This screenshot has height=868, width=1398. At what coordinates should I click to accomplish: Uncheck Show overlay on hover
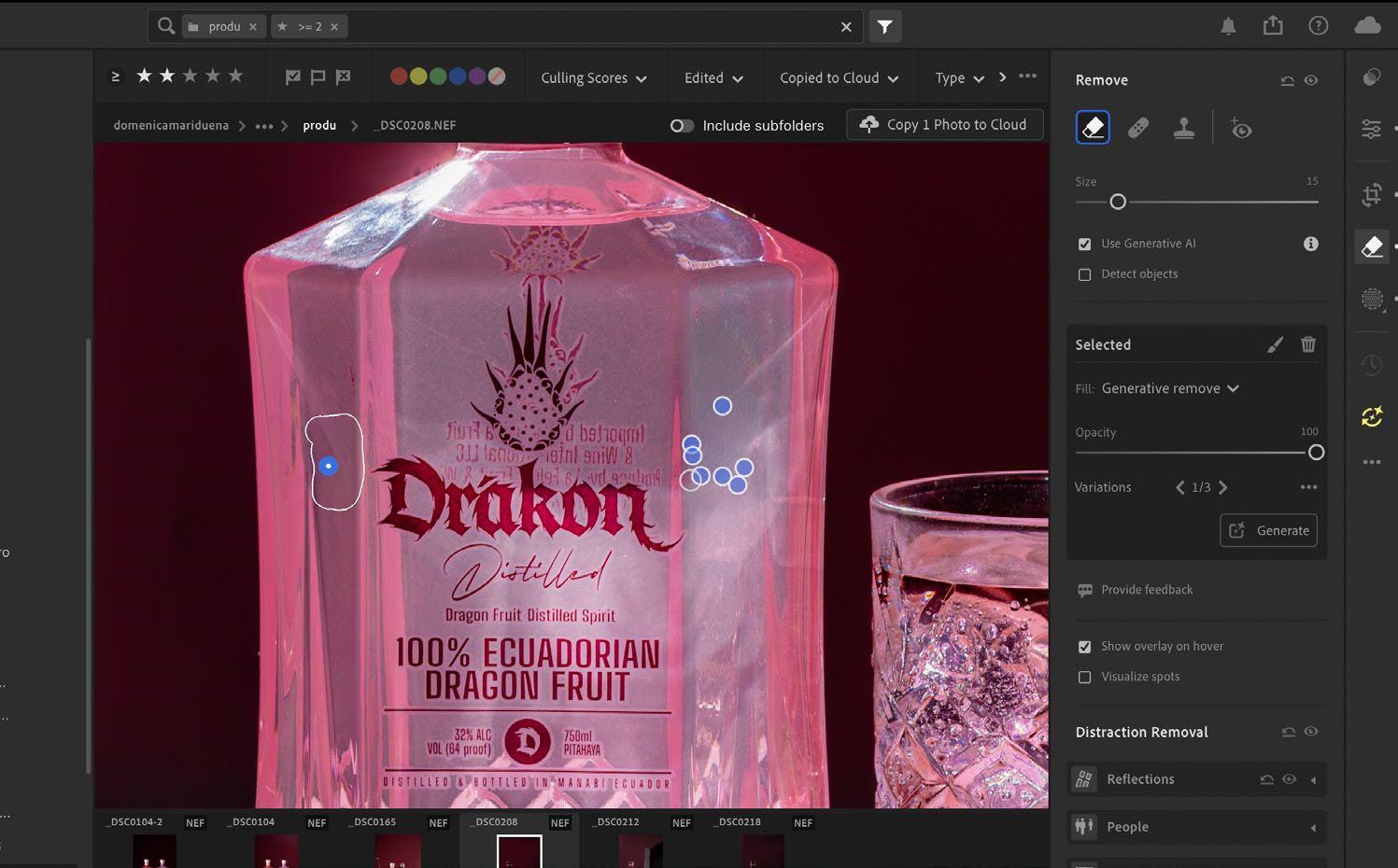[1084, 647]
